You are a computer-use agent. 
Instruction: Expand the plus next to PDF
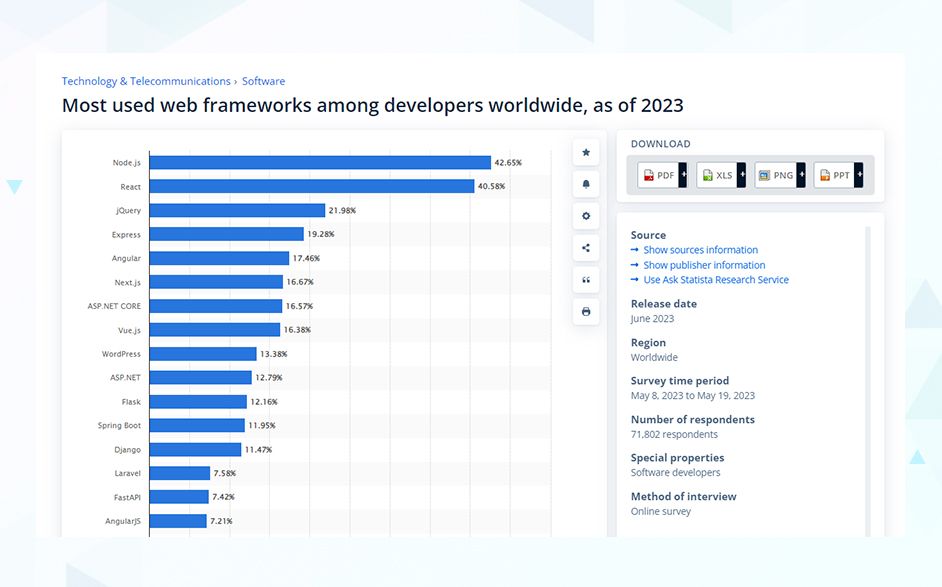pyautogui.click(x=683, y=175)
